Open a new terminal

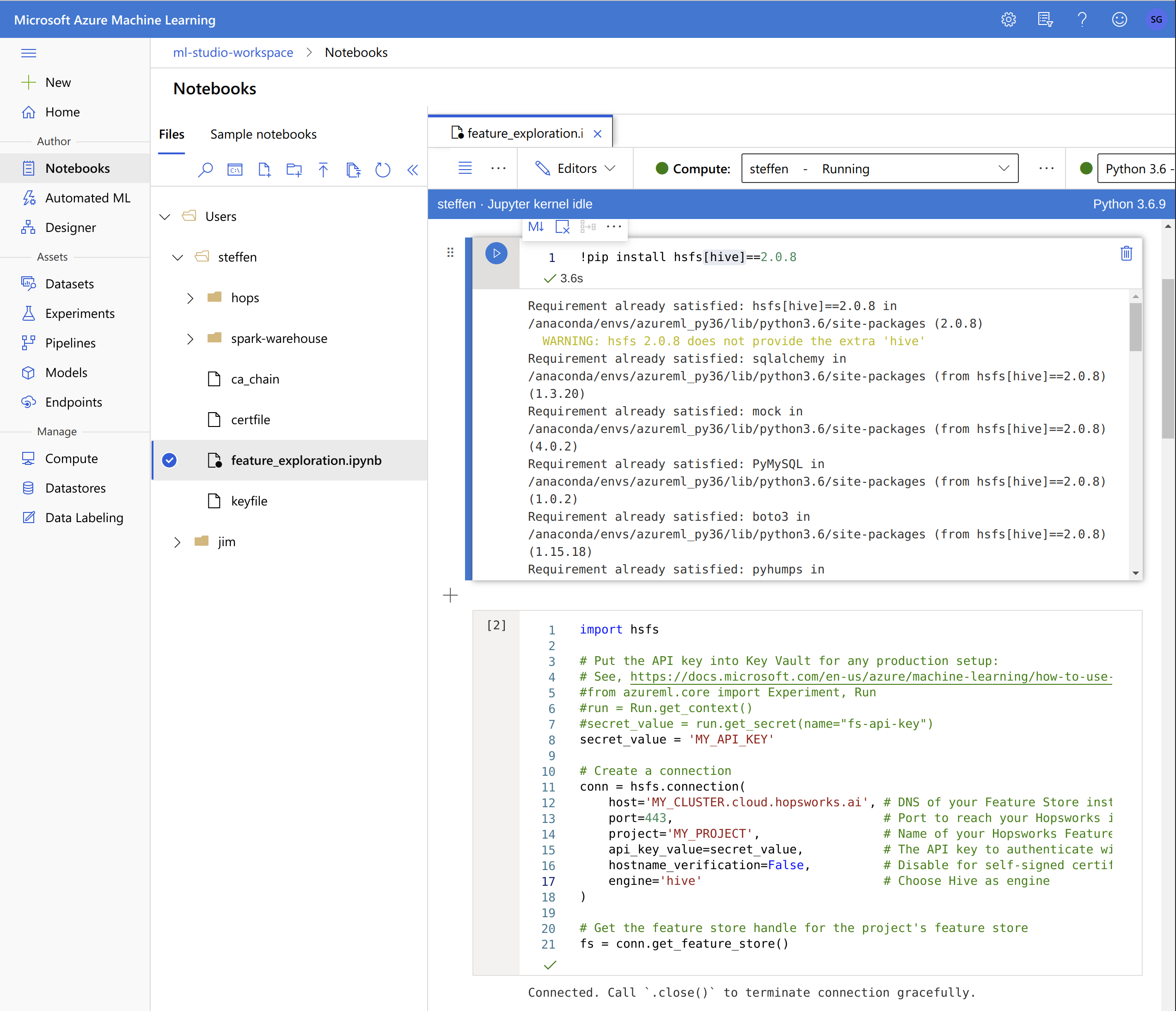point(235,169)
